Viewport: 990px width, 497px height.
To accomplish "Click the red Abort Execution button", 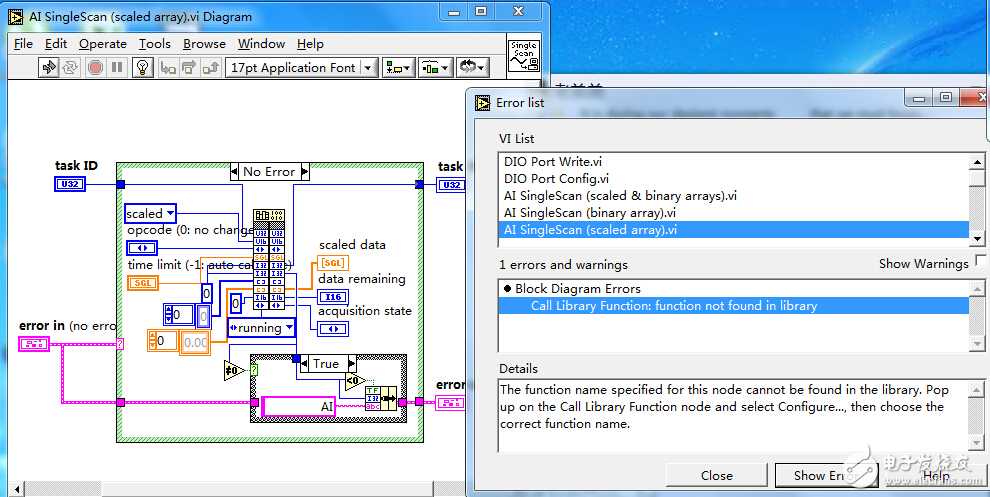I will [x=95, y=67].
